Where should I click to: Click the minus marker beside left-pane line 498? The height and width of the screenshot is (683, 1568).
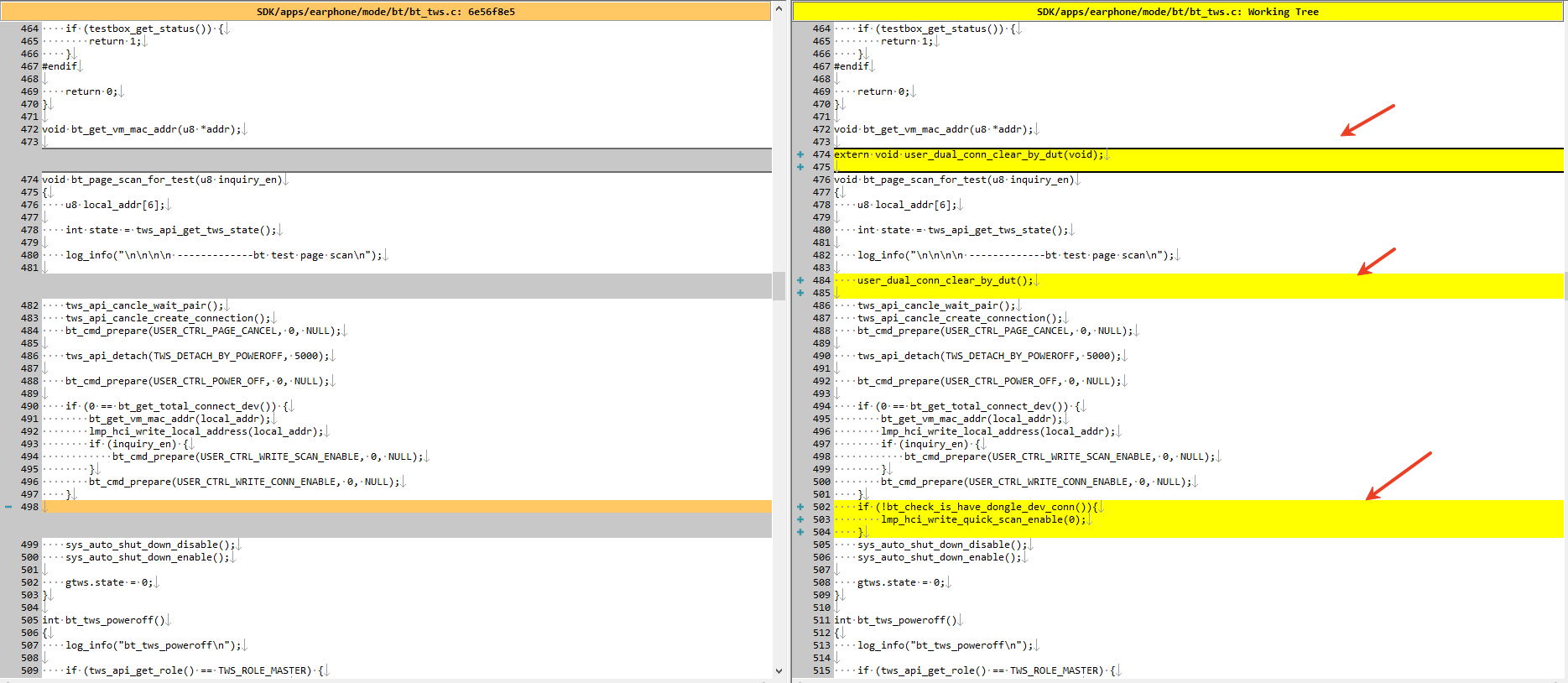click(x=8, y=507)
